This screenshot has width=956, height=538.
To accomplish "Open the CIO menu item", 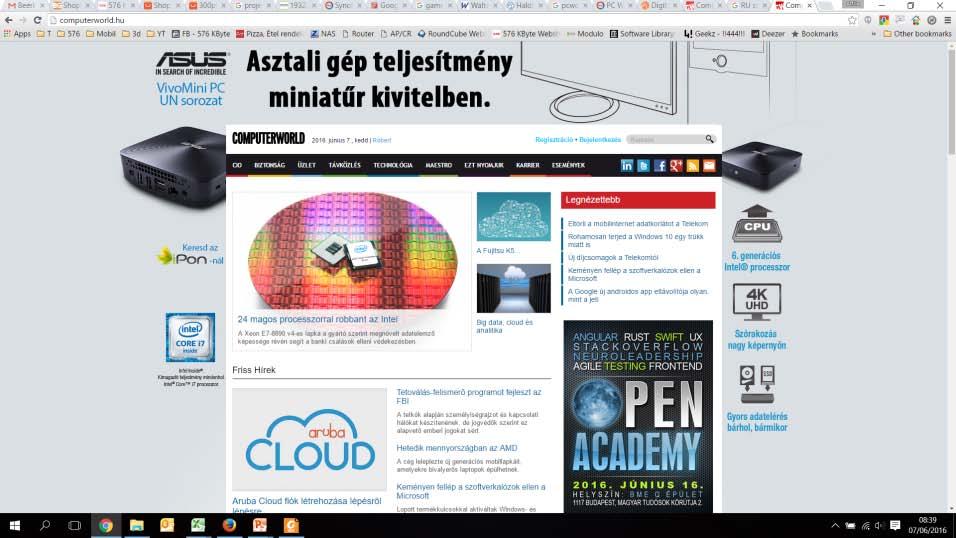I will pyautogui.click(x=237, y=165).
